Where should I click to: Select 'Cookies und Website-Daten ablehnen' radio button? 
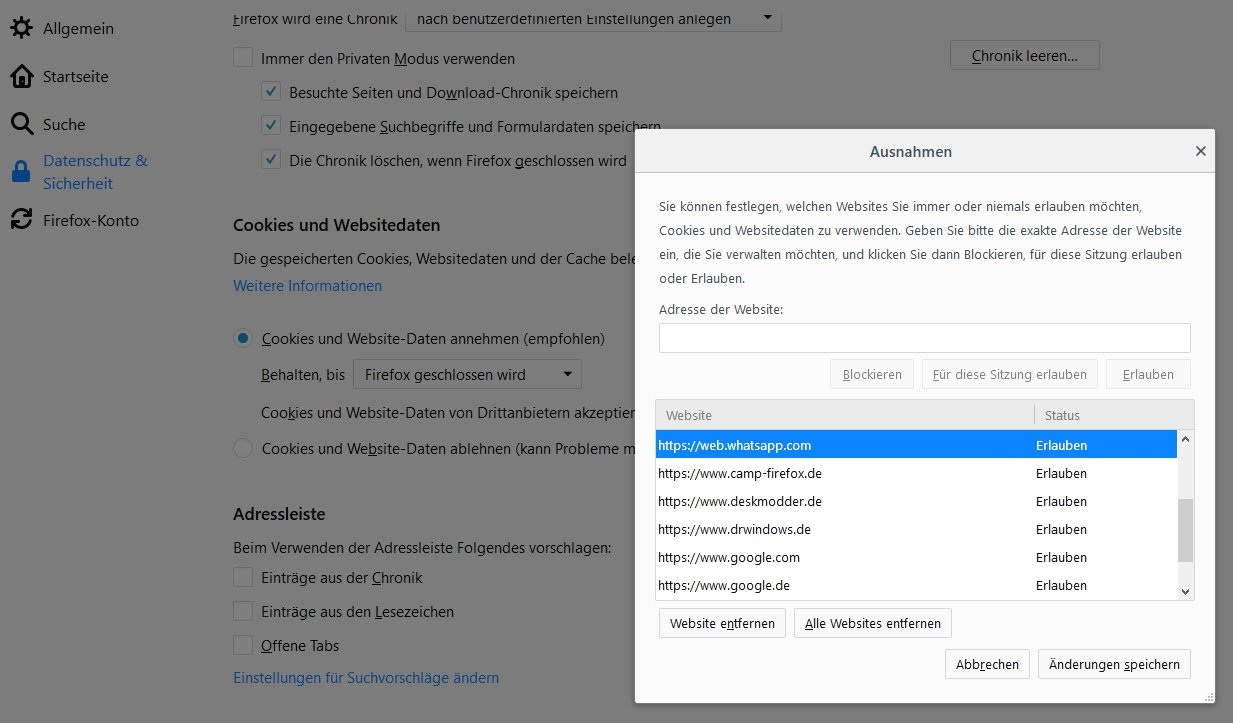[x=243, y=448]
